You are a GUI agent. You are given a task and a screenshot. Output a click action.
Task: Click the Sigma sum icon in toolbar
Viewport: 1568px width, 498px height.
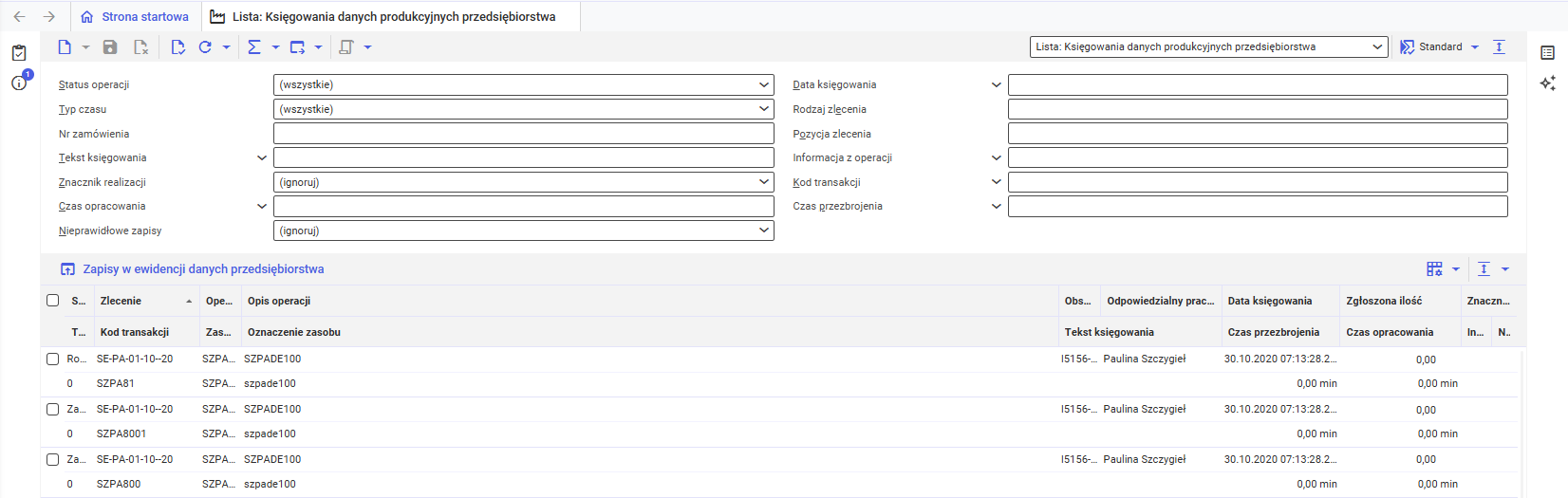pyautogui.click(x=253, y=47)
